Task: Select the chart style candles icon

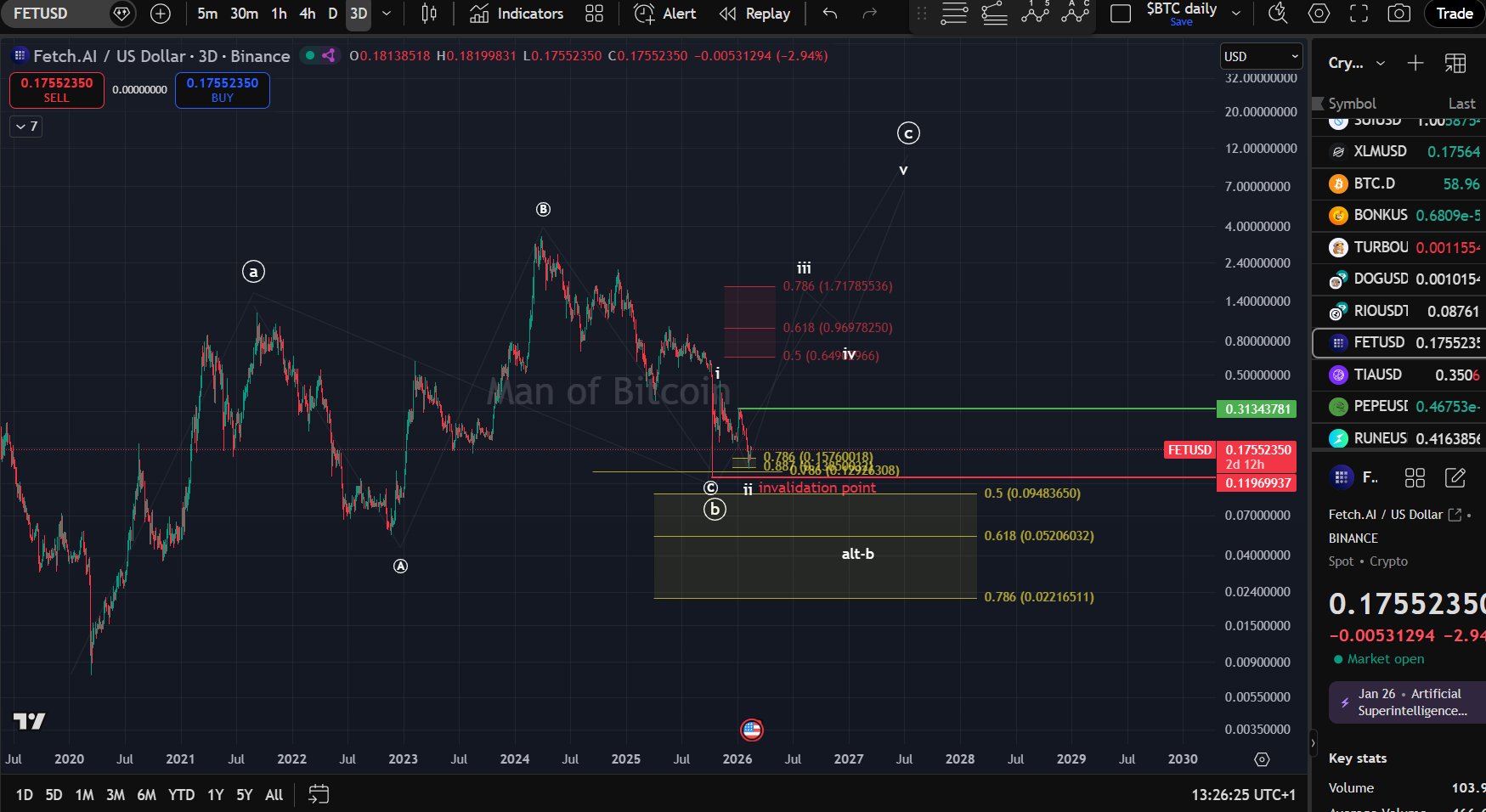Action: tap(429, 14)
